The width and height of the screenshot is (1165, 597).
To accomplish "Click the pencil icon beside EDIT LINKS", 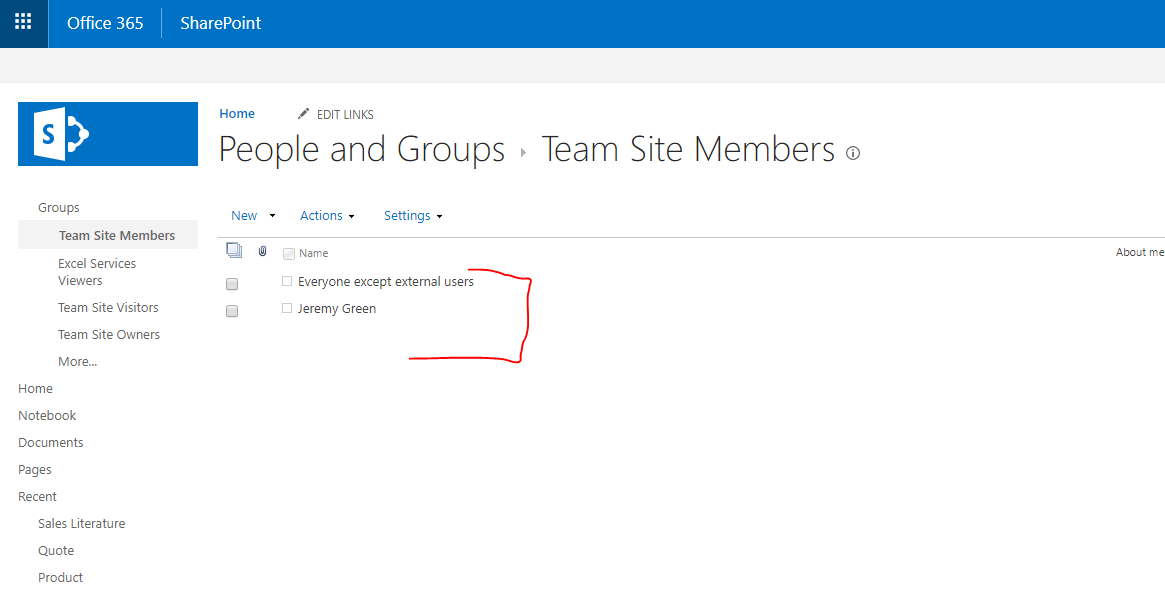I will click(x=303, y=114).
